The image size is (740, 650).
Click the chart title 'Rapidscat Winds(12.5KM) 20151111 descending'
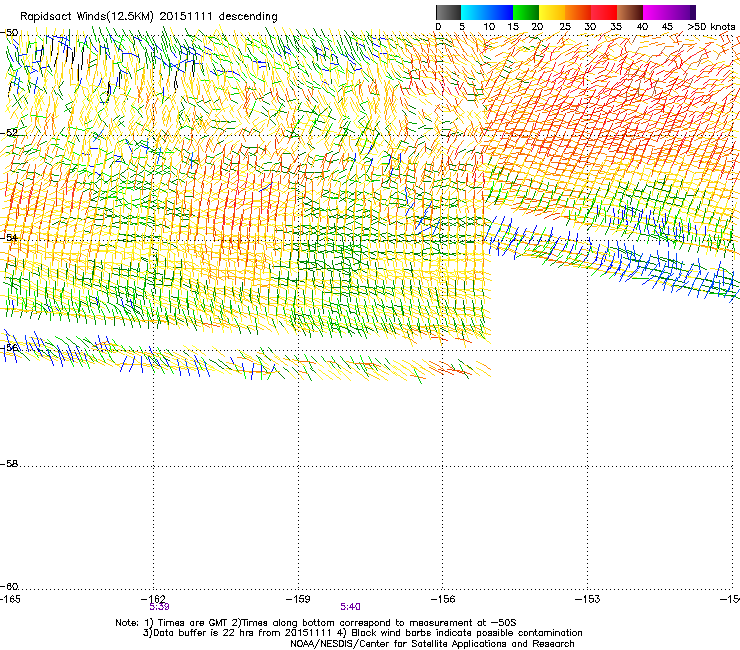(149, 16)
